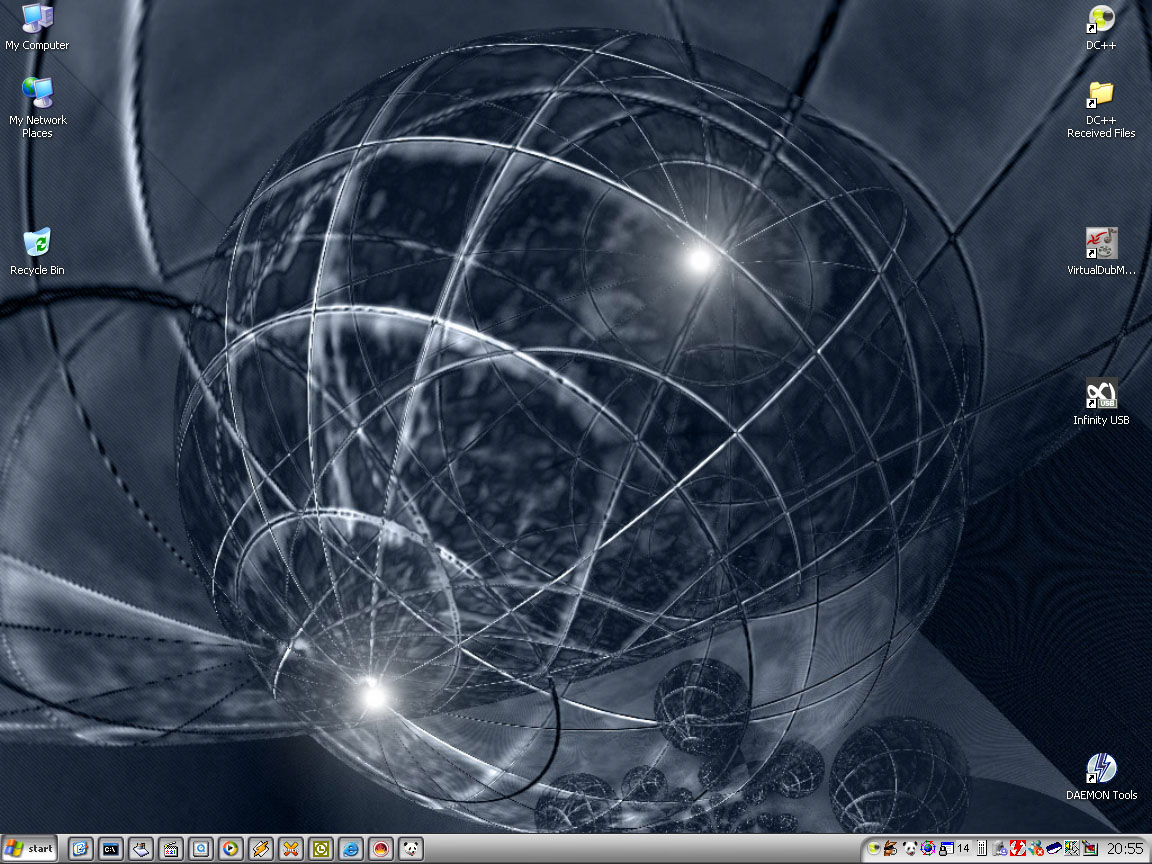Click the panda quick launch icon
1152x864 pixels.
pos(411,849)
